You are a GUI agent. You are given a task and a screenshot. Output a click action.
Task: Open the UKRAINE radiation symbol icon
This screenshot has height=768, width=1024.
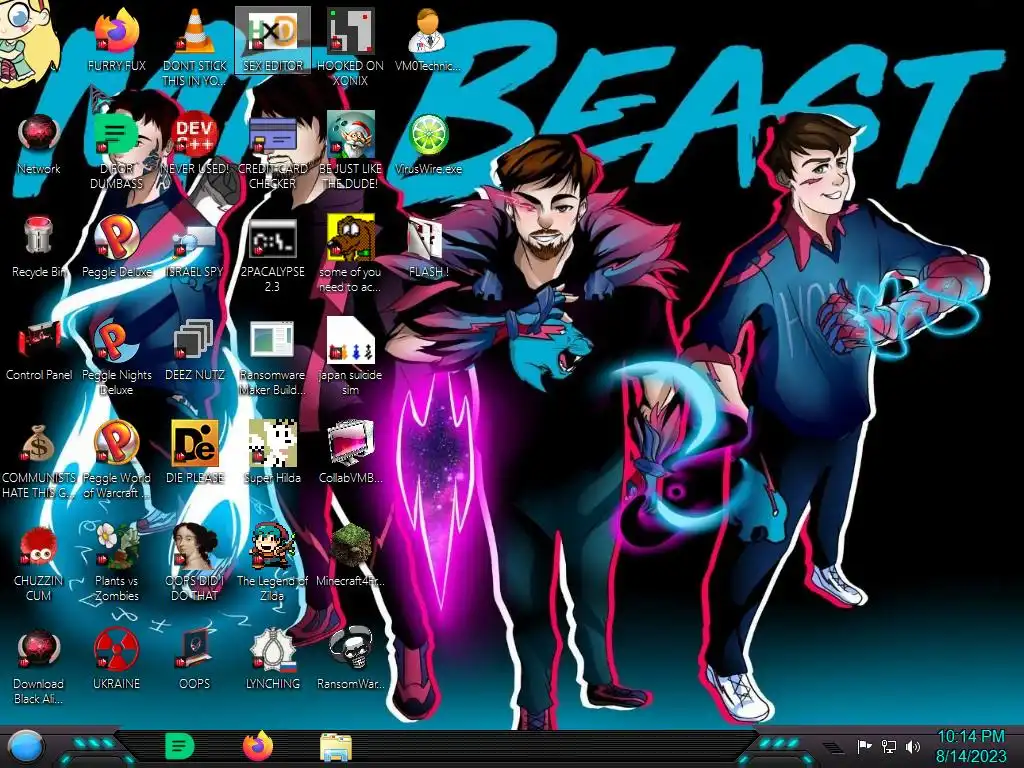[116, 649]
